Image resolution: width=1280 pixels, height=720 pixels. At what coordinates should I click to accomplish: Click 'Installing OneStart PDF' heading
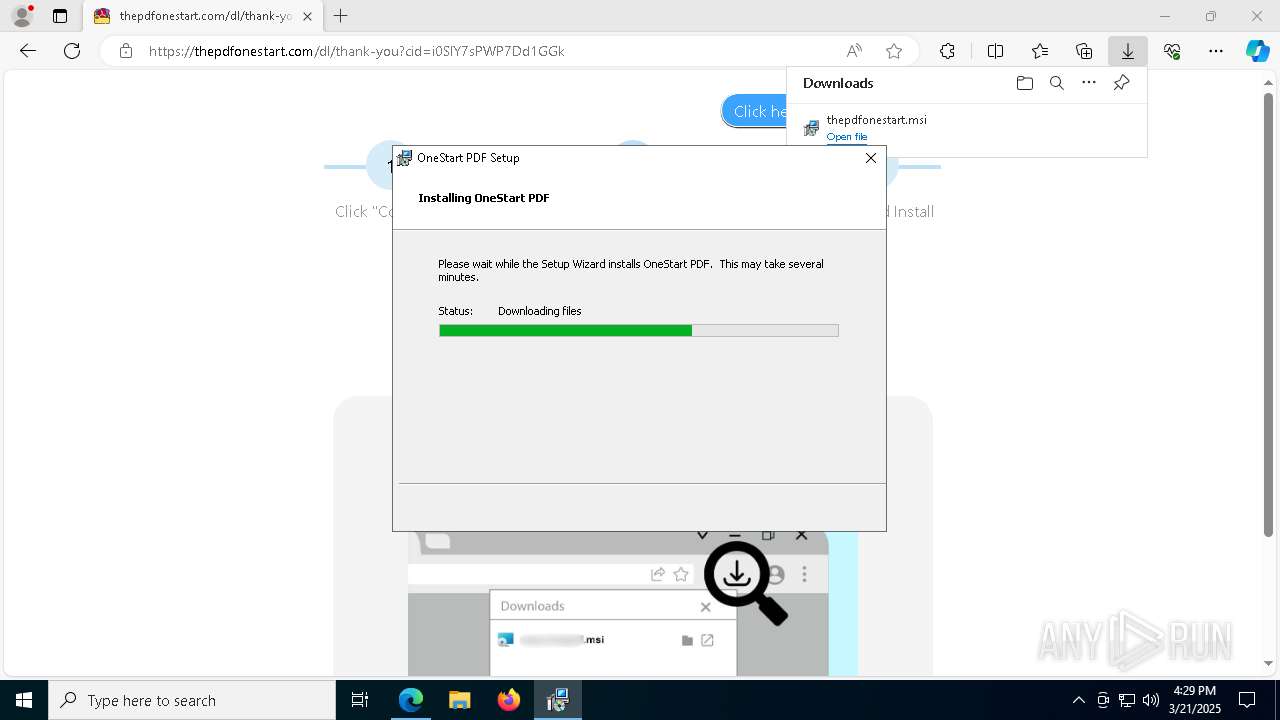point(484,198)
